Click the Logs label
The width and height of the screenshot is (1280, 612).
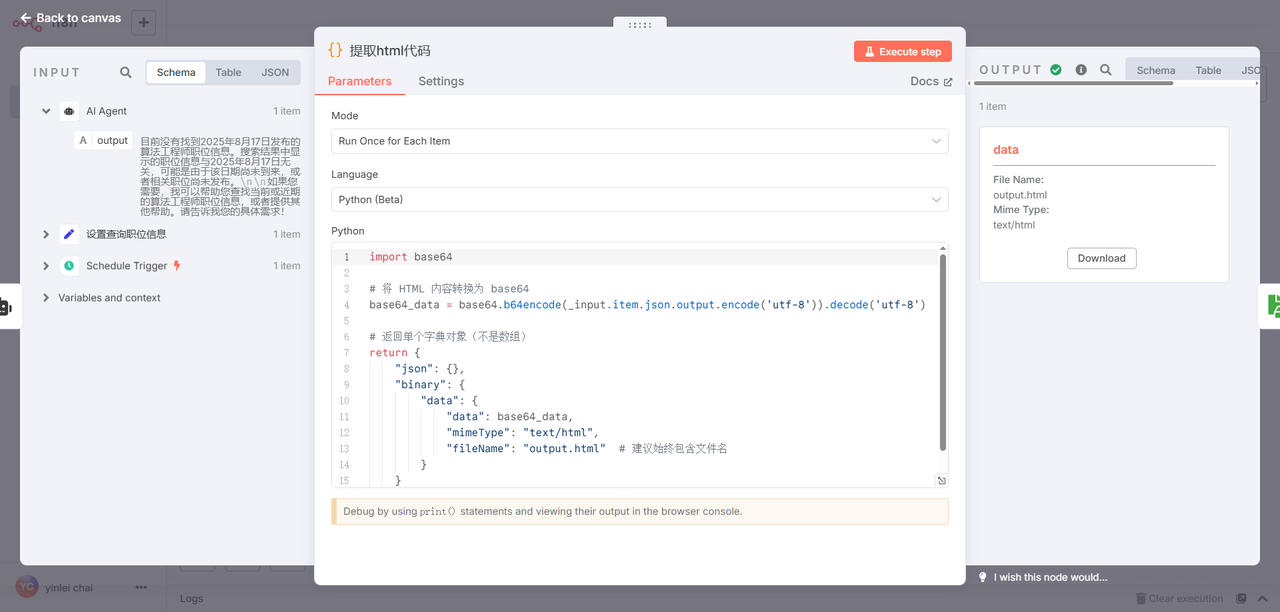[192, 599]
